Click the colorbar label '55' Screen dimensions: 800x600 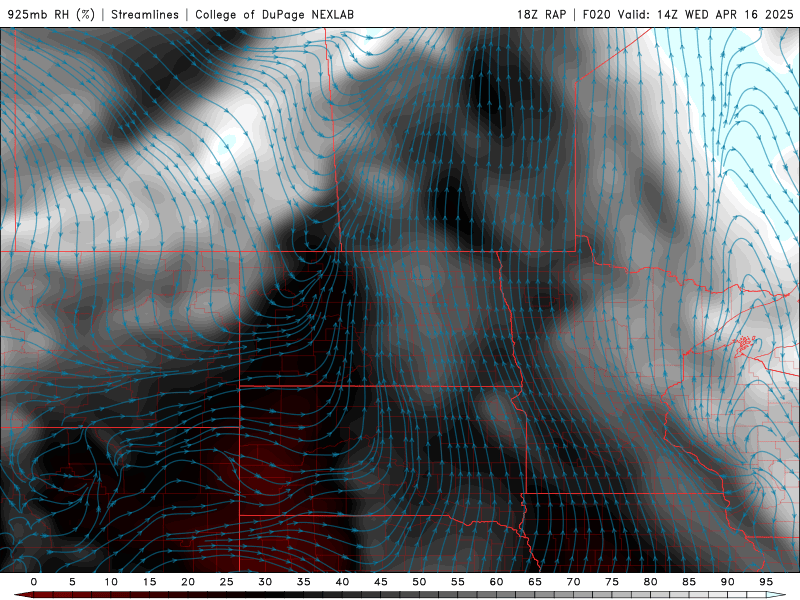click(x=458, y=582)
